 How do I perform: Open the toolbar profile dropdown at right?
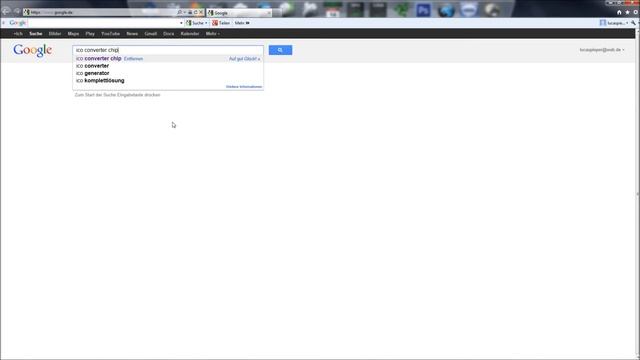613,23
